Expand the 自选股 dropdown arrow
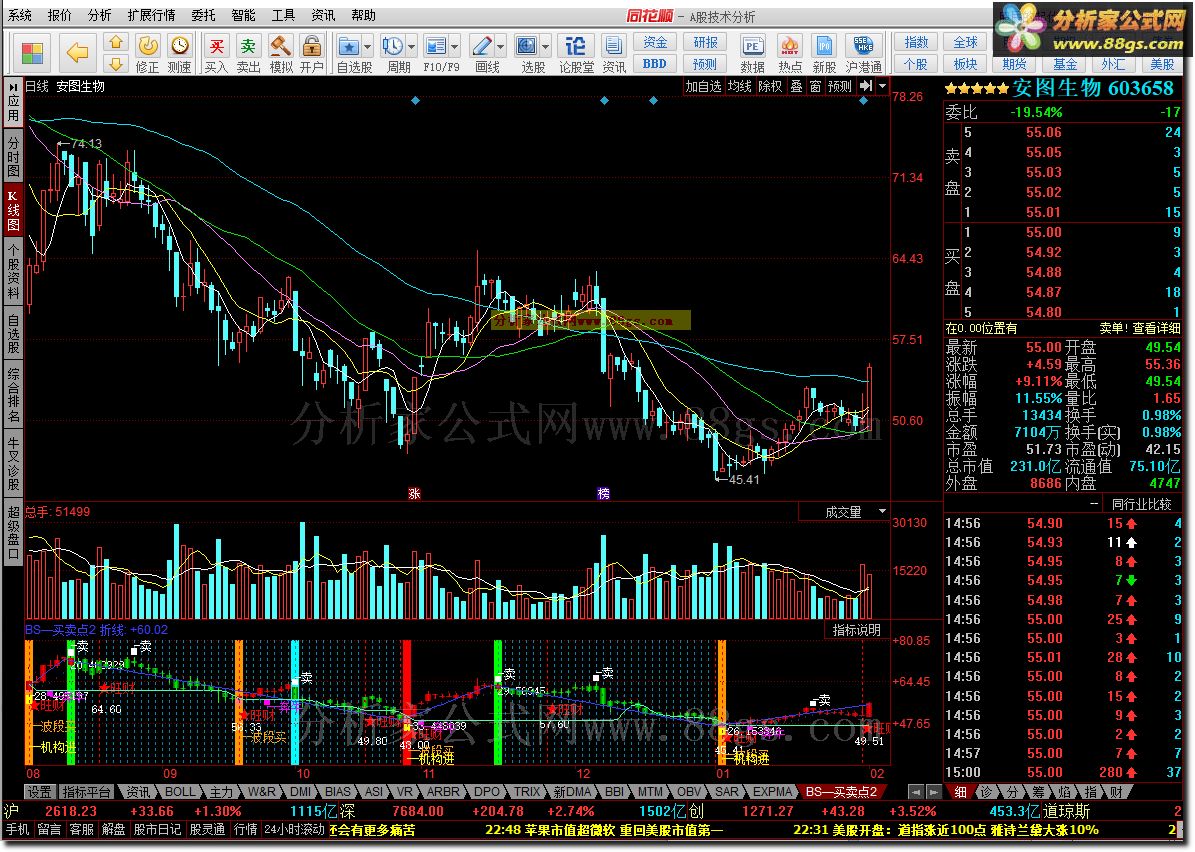Viewport: 1195px width, 852px height. pyautogui.click(x=367, y=46)
